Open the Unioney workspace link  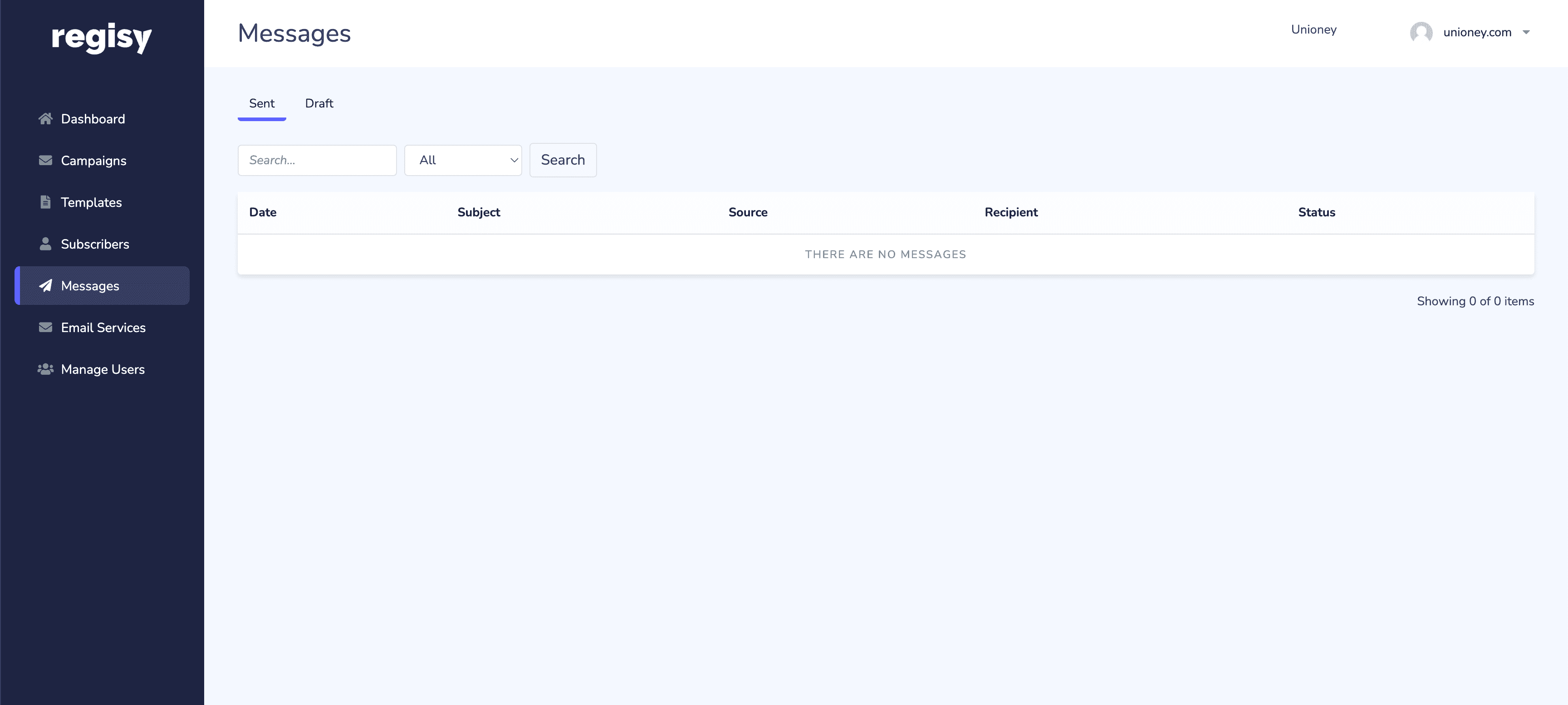pyautogui.click(x=1313, y=29)
